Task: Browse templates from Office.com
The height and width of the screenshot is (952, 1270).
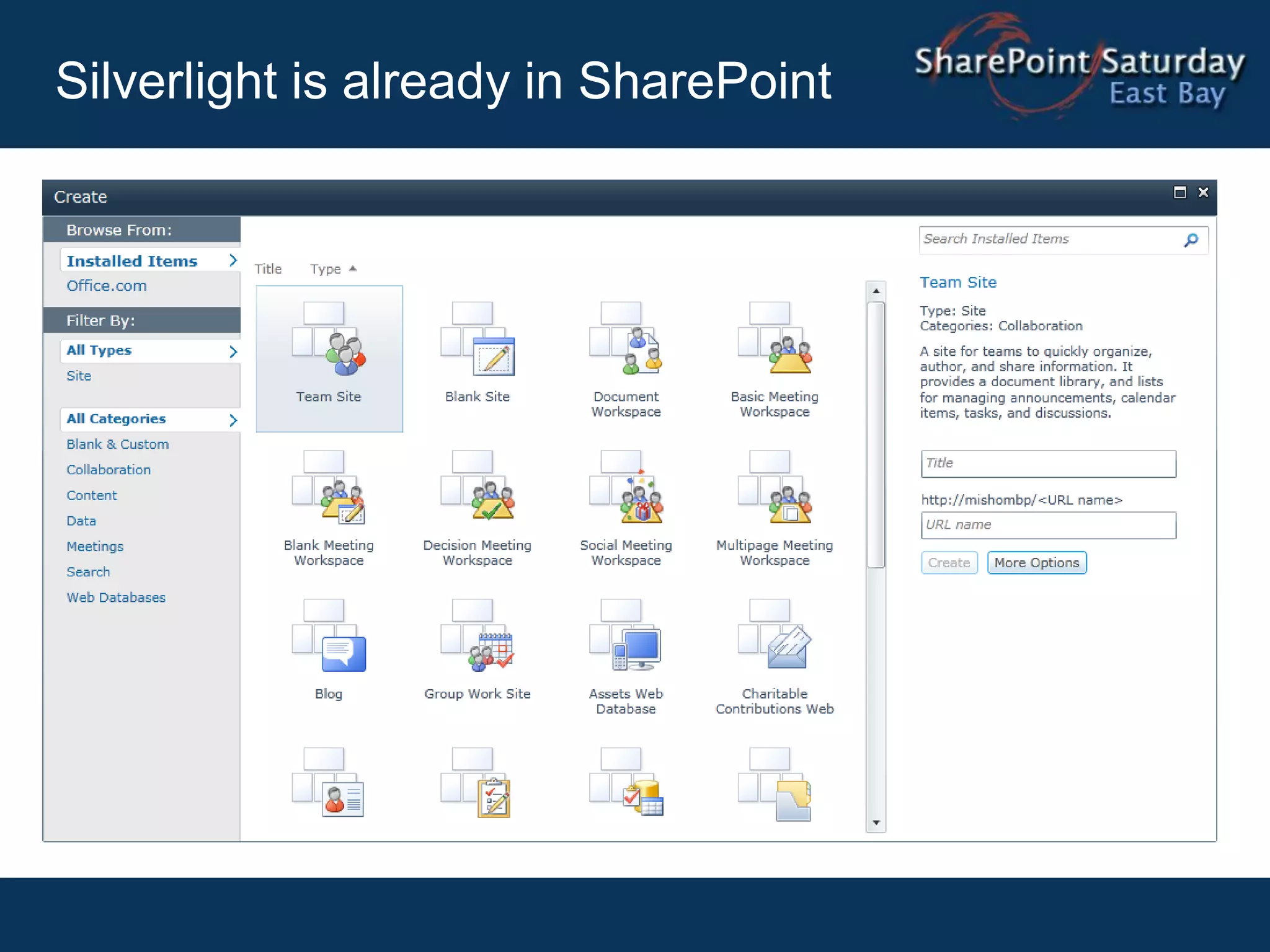Action: click(x=107, y=286)
